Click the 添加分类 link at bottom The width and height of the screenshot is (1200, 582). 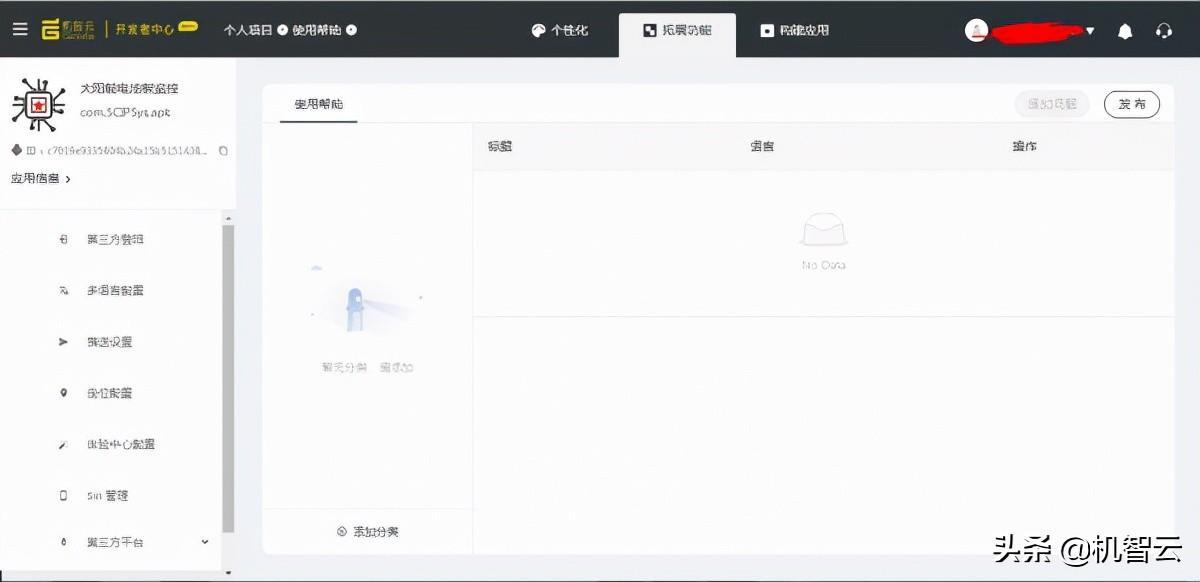point(367,531)
